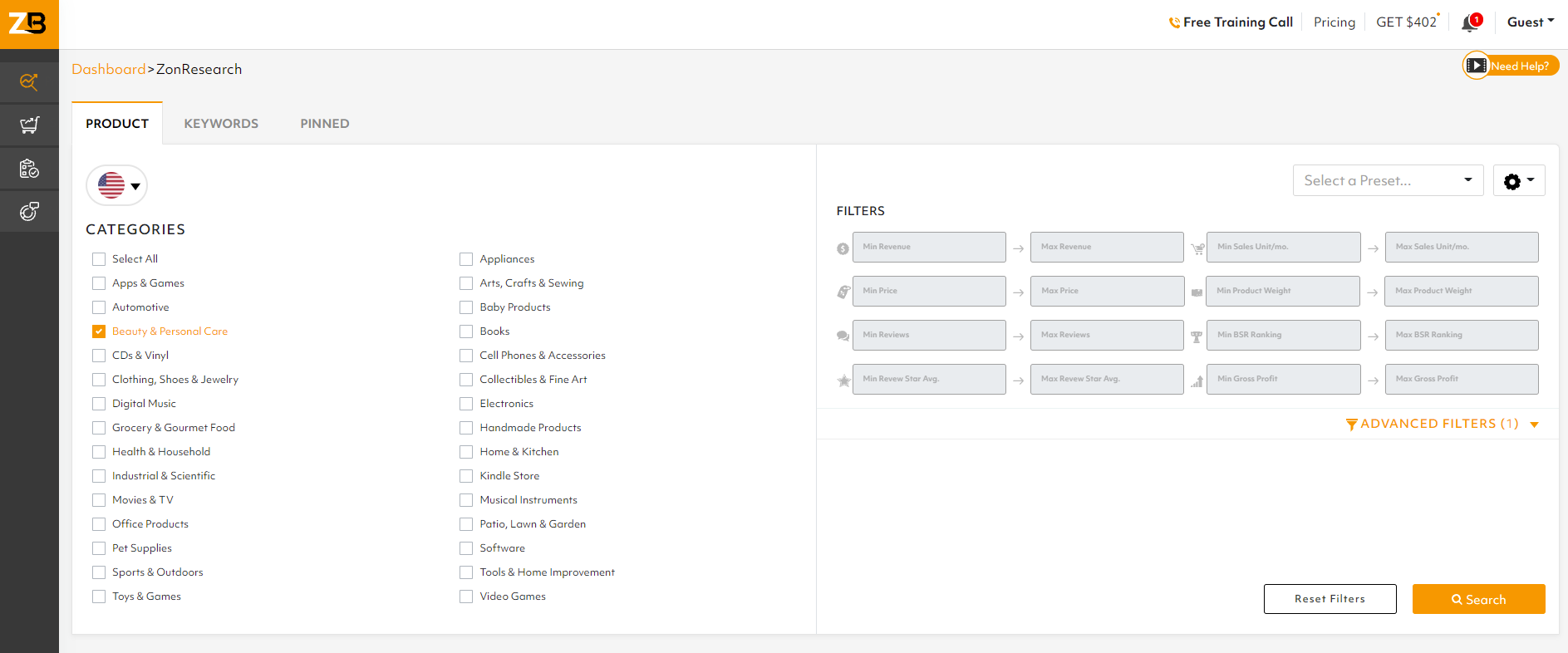
Task: Click the Grocery & Gourmet Food label
Action: 174,428
